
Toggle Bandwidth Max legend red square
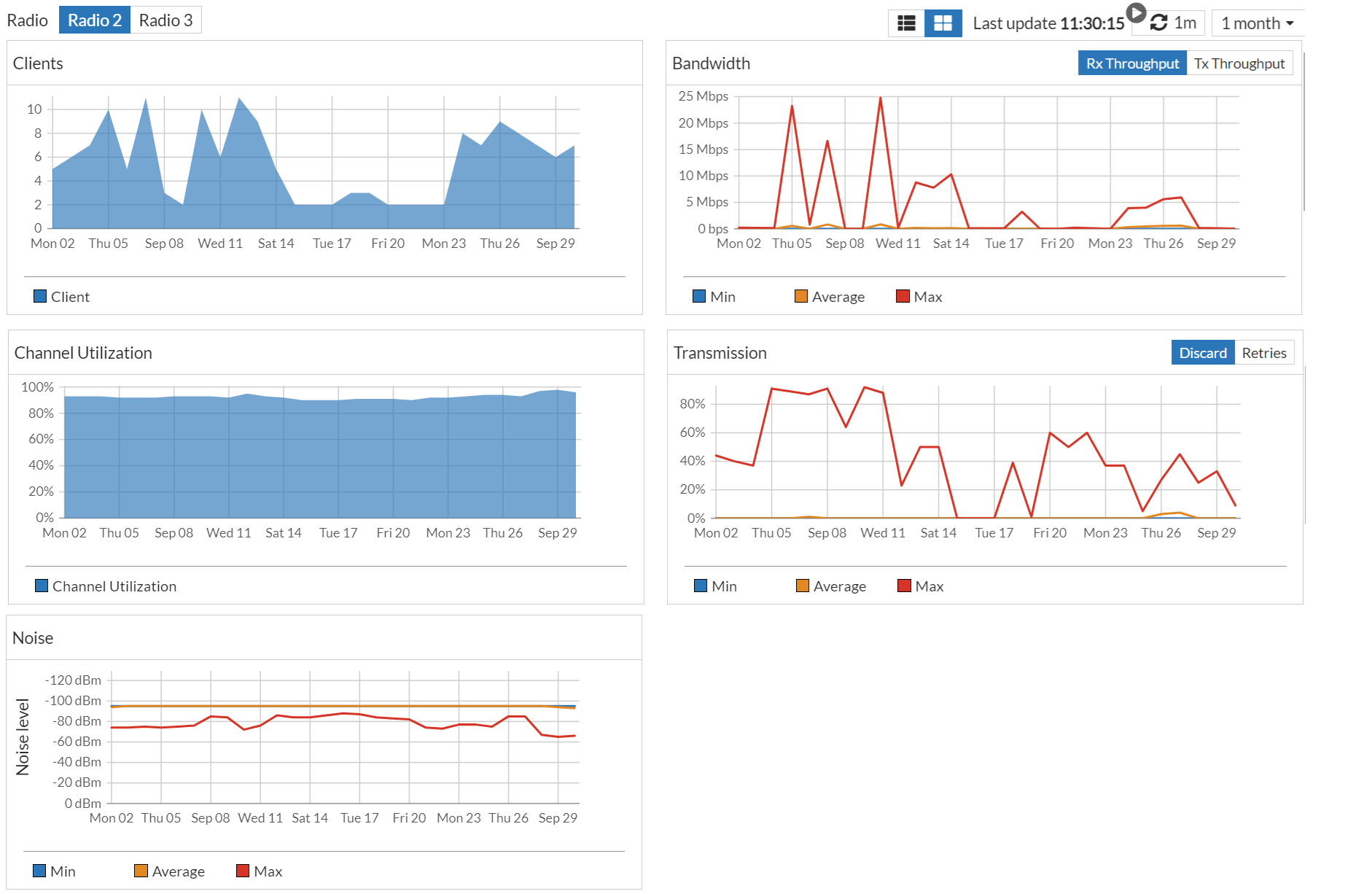pos(903,296)
